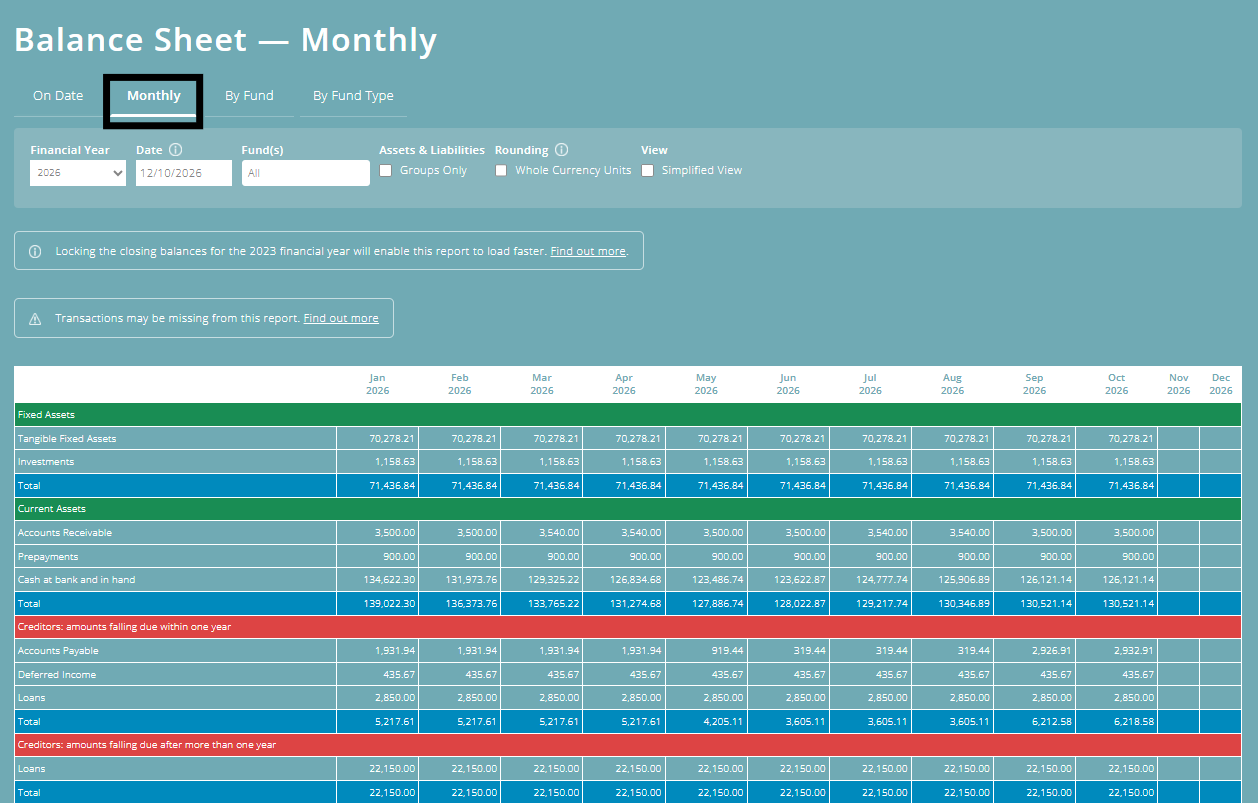Image resolution: width=1258 pixels, height=803 pixels.
Task: Open the On Date tab
Action: [58, 96]
